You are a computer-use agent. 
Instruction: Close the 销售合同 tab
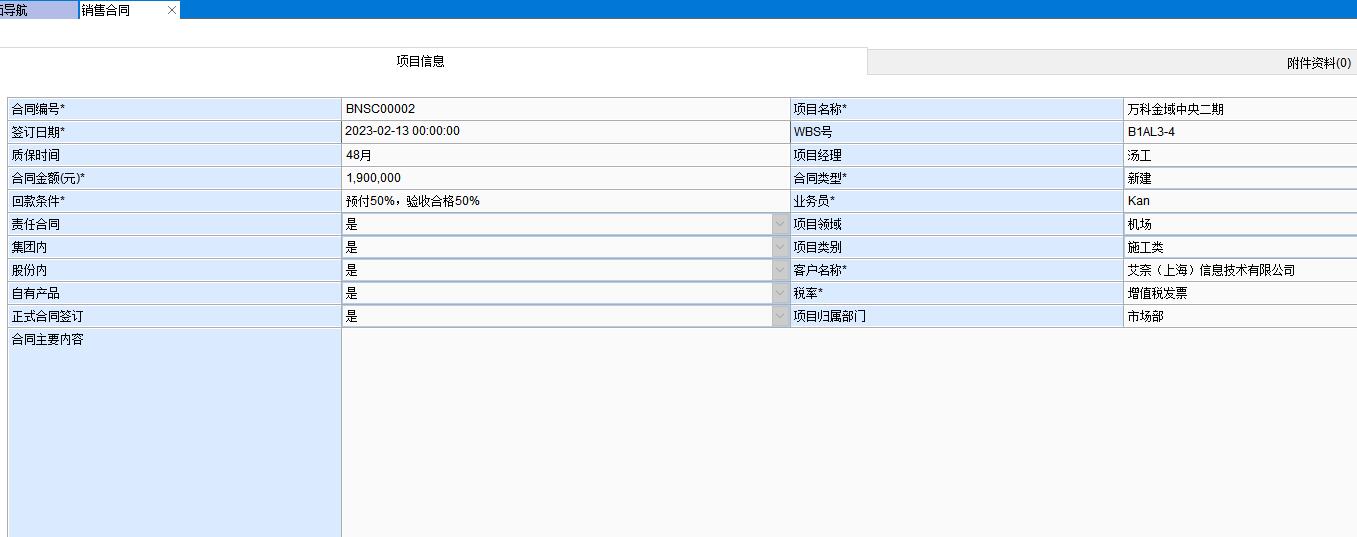click(172, 10)
